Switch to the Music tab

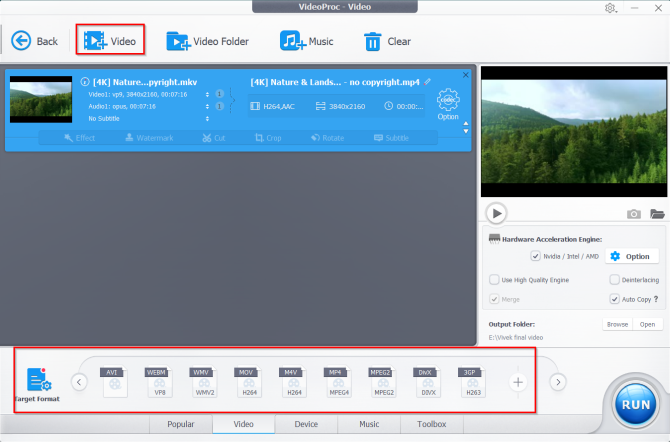click(369, 424)
